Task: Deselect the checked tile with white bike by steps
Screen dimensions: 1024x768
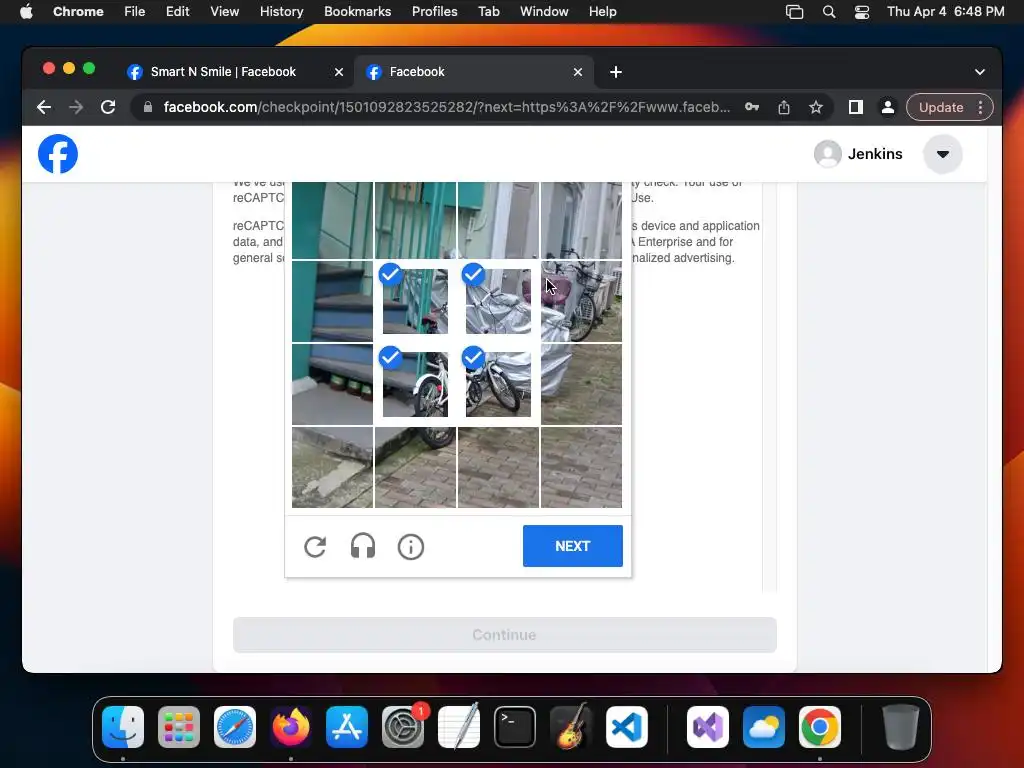Action: pyautogui.click(x=415, y=384)
